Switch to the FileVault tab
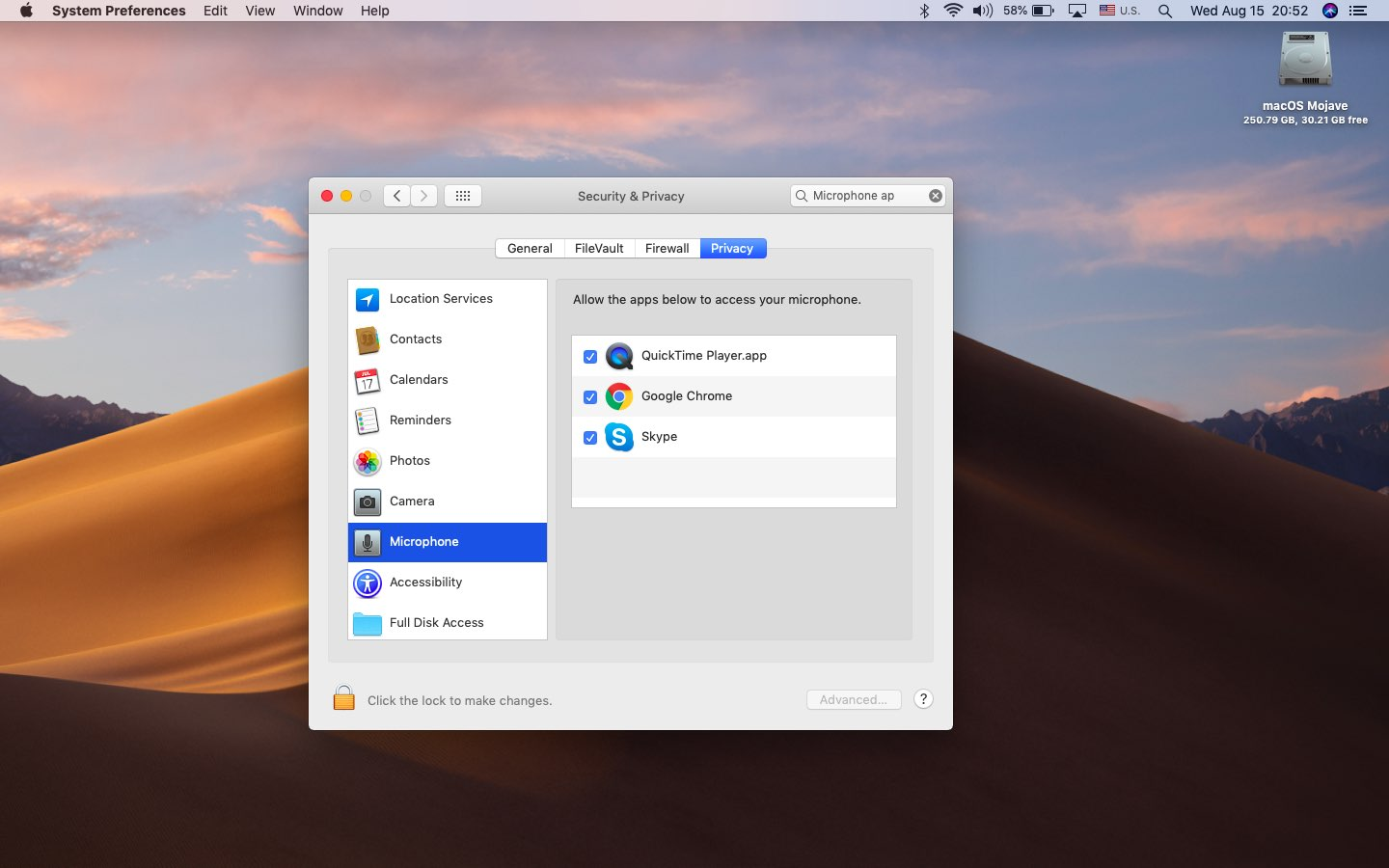This screenshot has width=1389, height=868. click(x=599, y=248)
